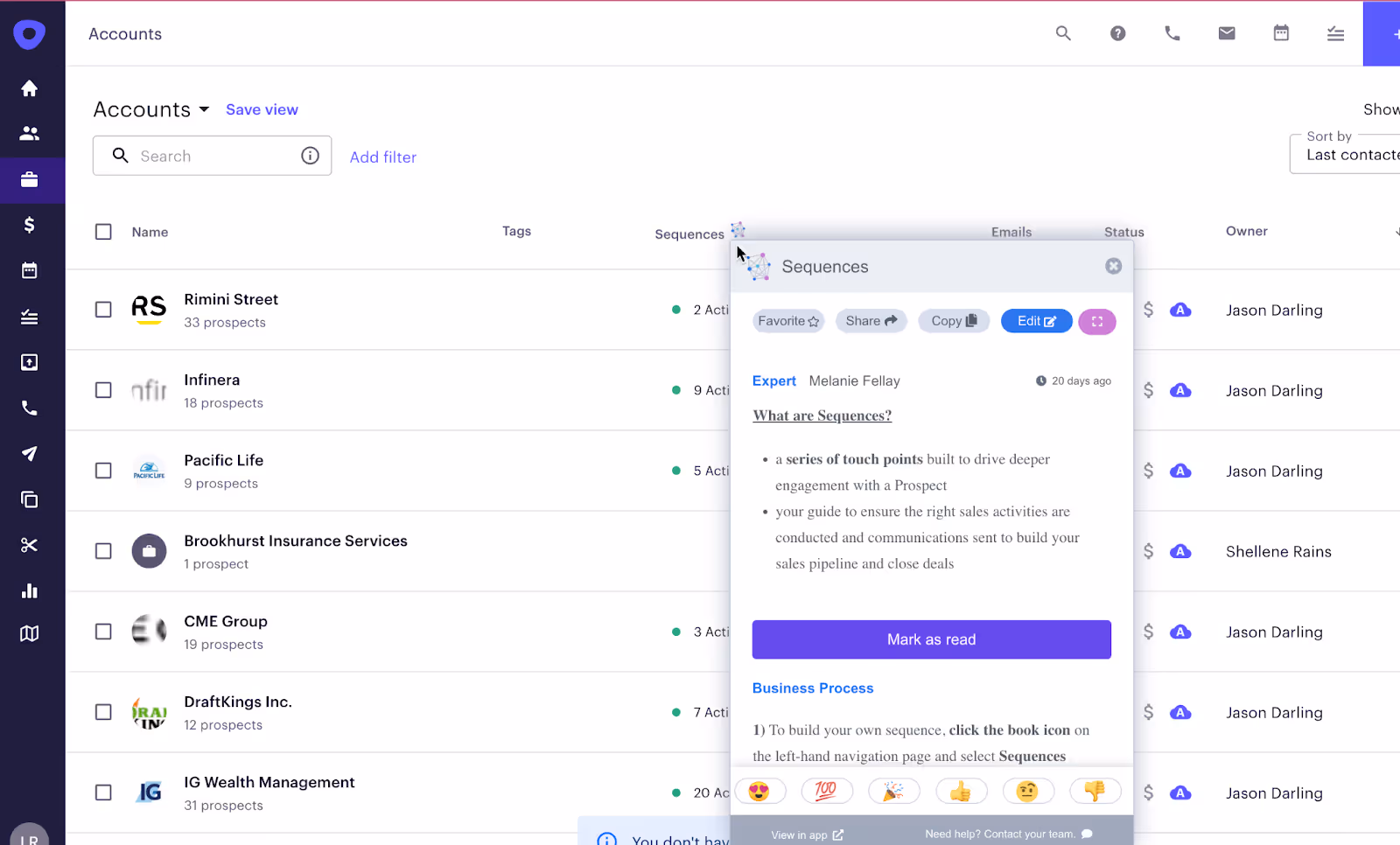1400x845 pixels.
Task: Open the Outreach home icon in sidebar
Action: (x=29, y=88)
